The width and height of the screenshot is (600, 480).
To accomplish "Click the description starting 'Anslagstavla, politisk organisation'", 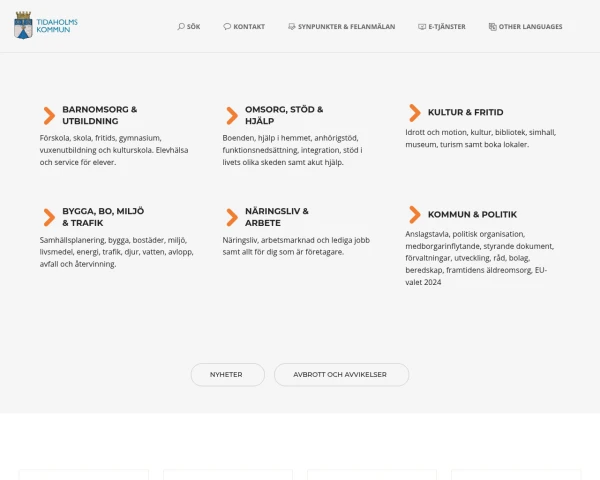I will [479, 258].
